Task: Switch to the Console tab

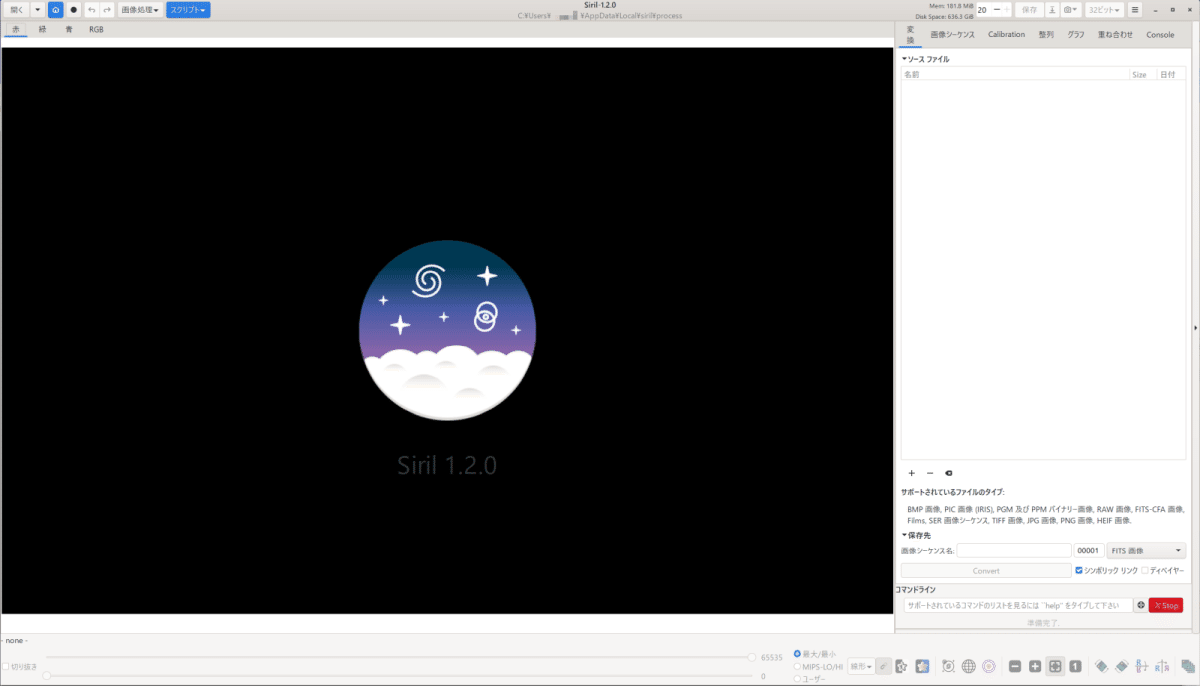Action: click(1160, 34)
